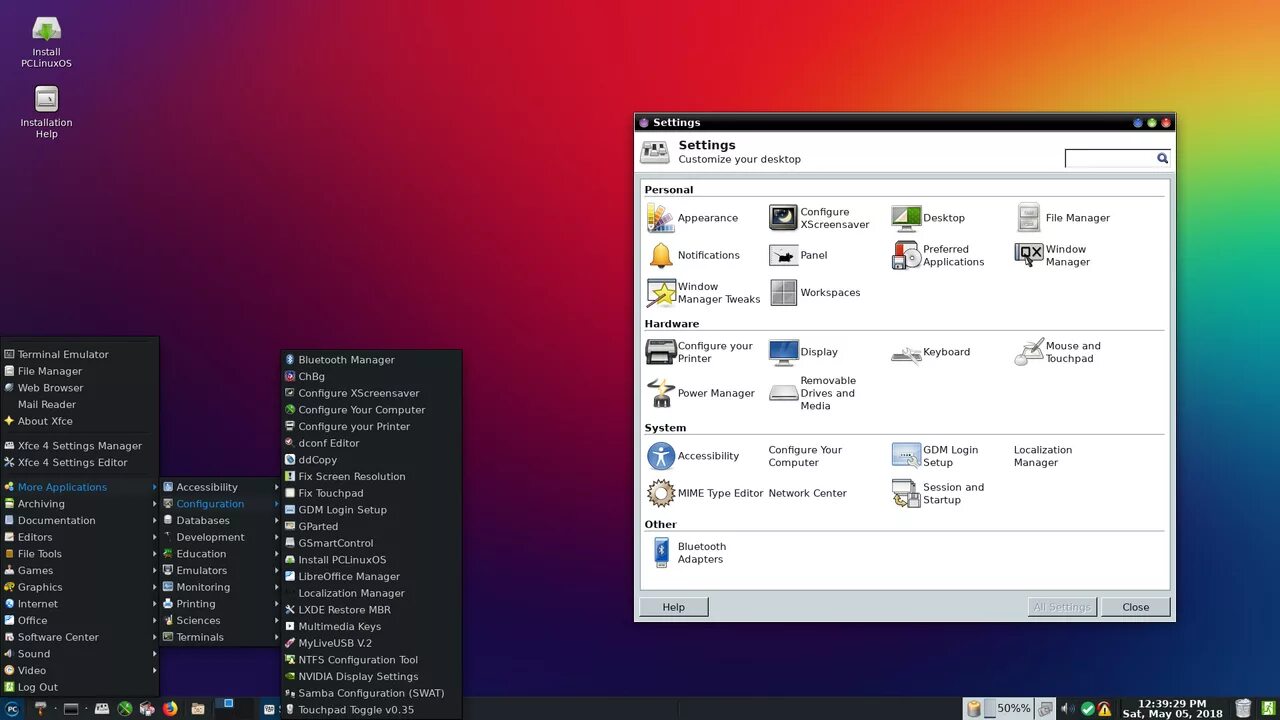The height and width of the screenshot is (720, 1280).
Task: Click the Help button in Settings
Action: click(x=674, y=607)
